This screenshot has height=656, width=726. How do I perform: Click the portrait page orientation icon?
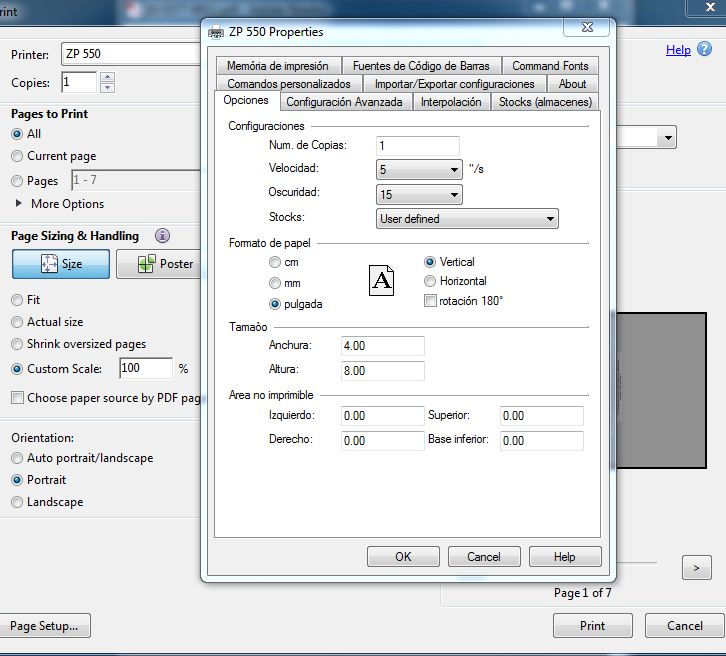pos(382,280)
